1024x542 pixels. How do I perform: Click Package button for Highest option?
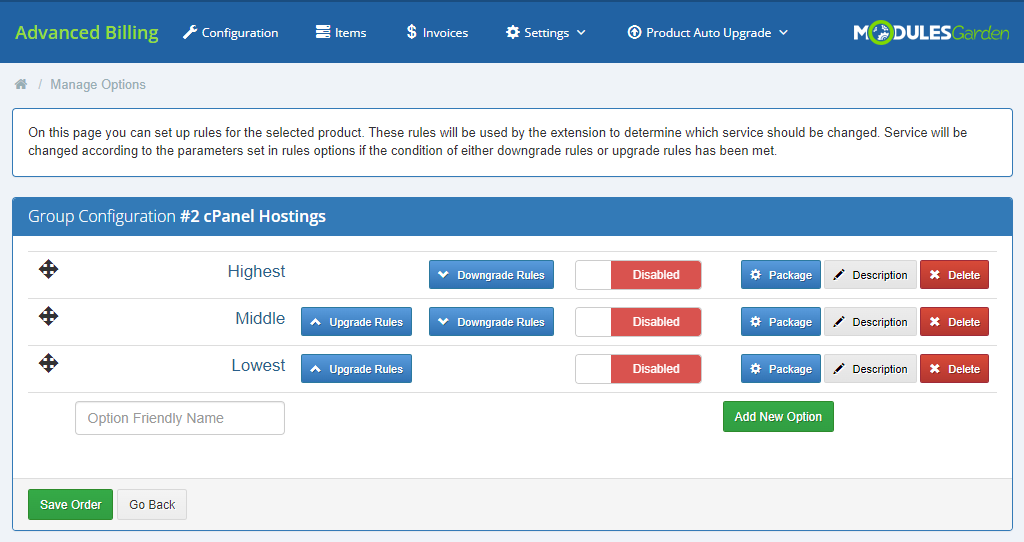coord(780,275)
